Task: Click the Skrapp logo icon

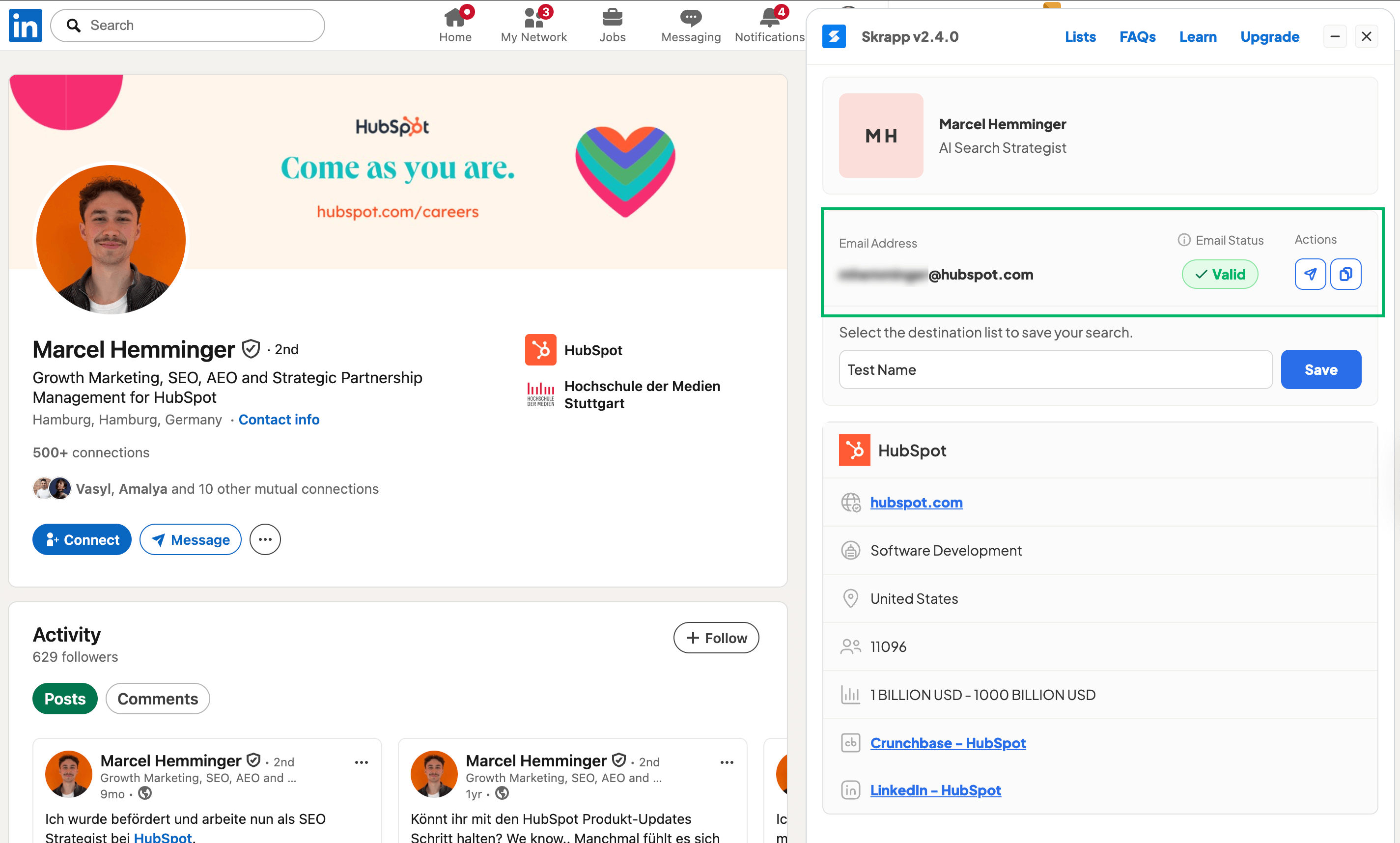Action: 834,36
